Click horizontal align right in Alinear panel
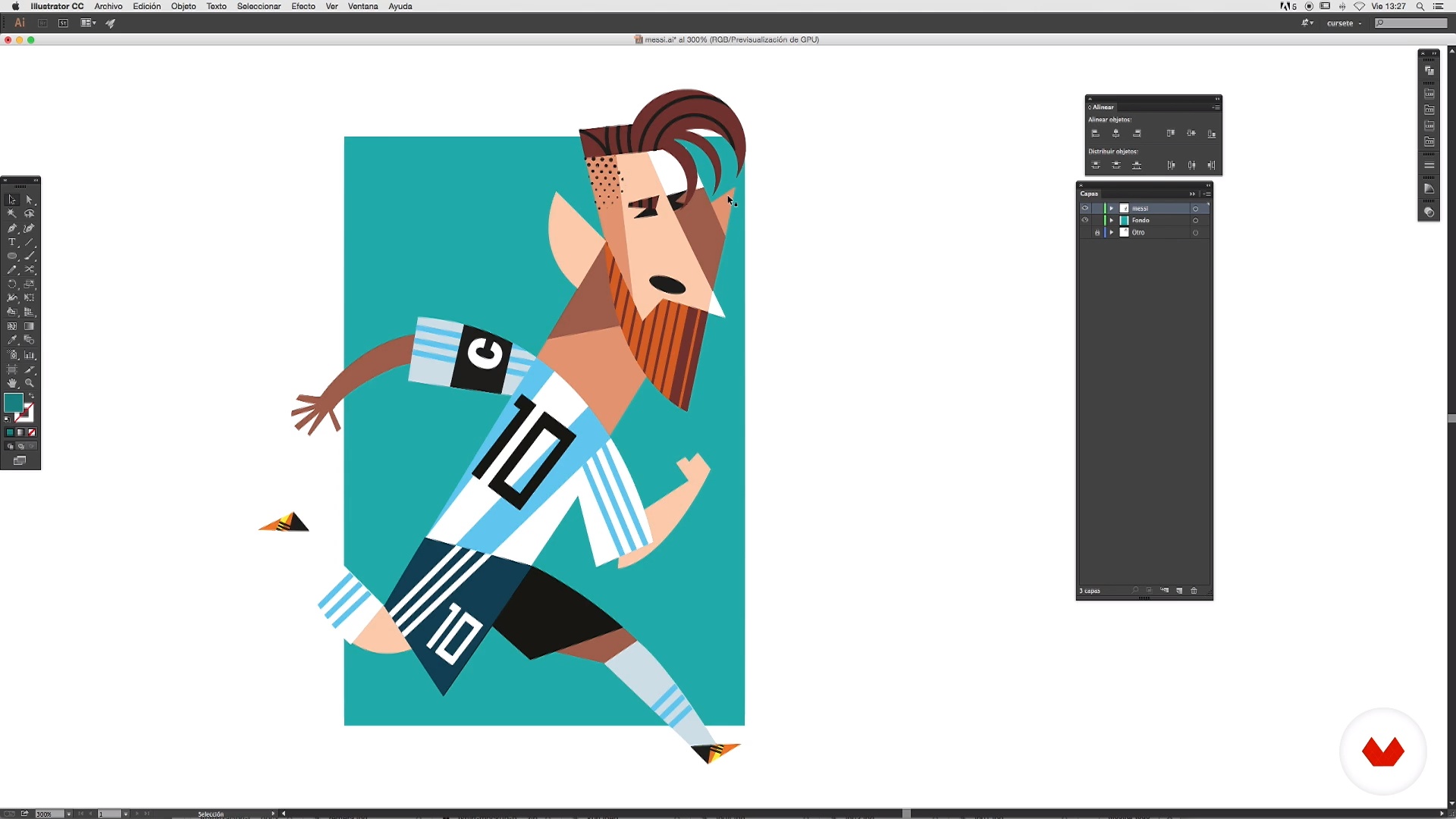 (1137, 133)
